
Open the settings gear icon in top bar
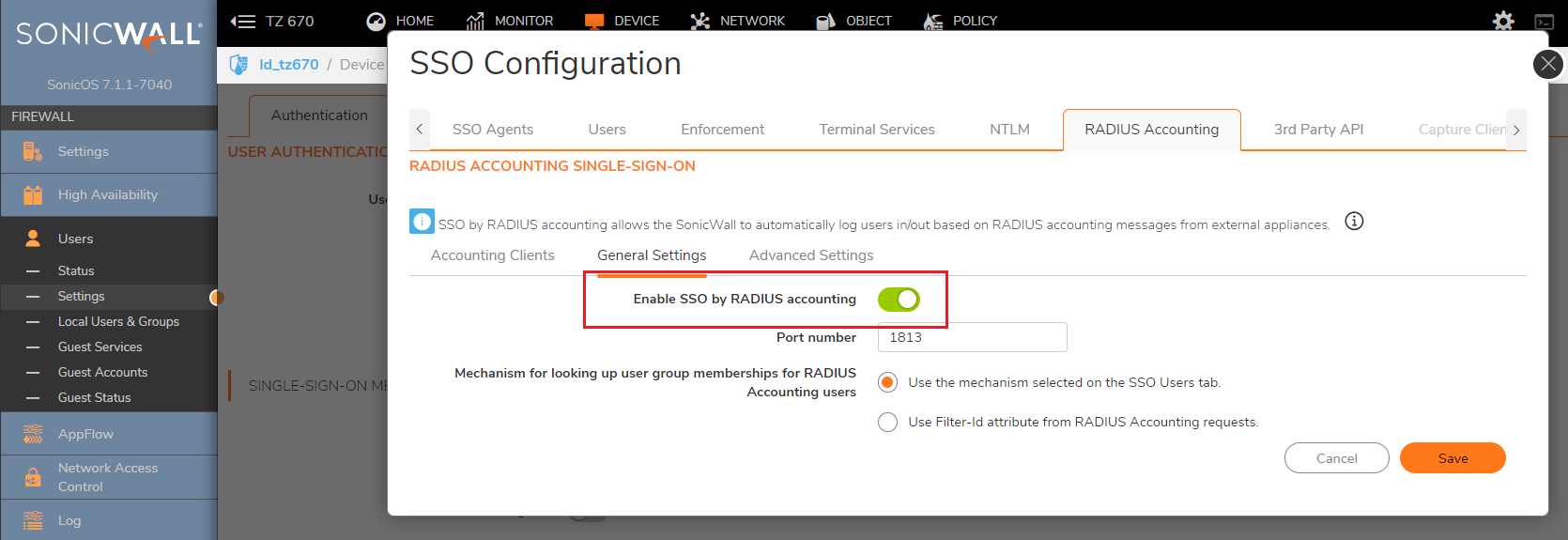[1503, 21]
